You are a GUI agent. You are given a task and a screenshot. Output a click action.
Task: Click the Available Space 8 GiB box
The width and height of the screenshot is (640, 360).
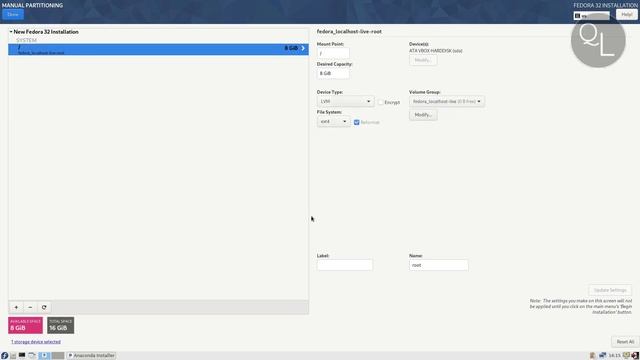pos(25,325)
